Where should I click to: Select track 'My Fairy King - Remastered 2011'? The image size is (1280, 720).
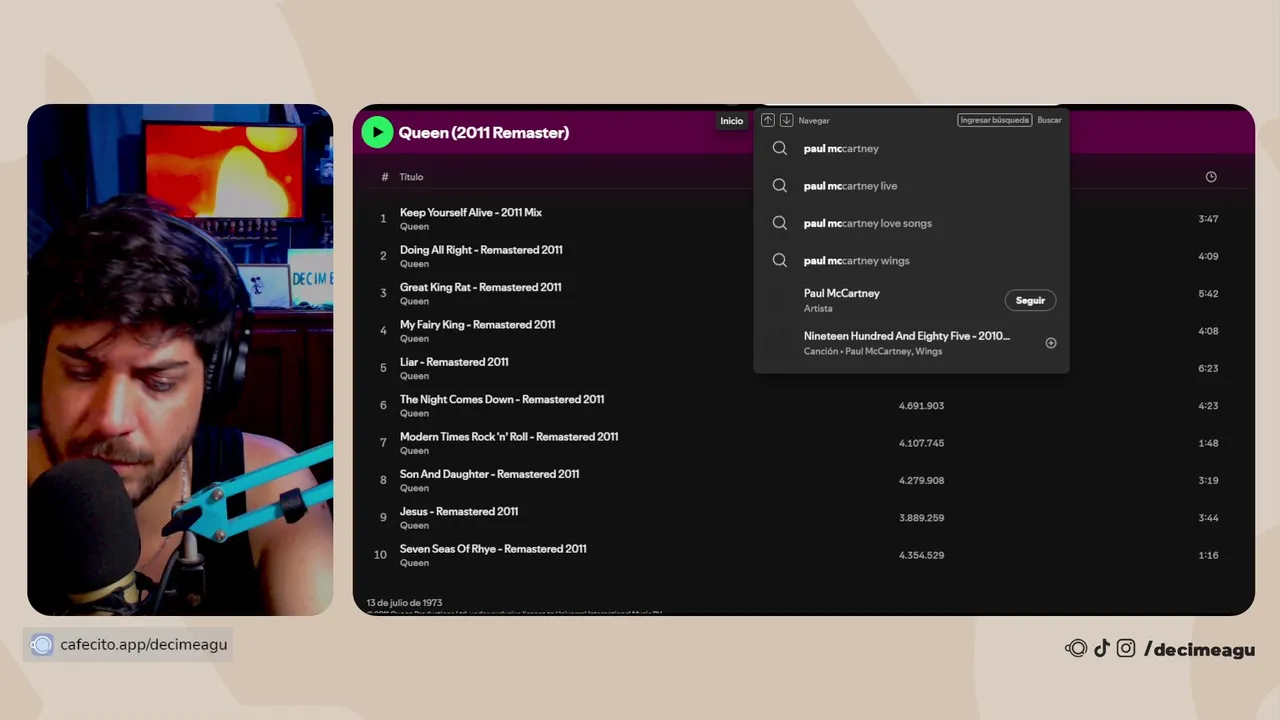coord(477,324)
